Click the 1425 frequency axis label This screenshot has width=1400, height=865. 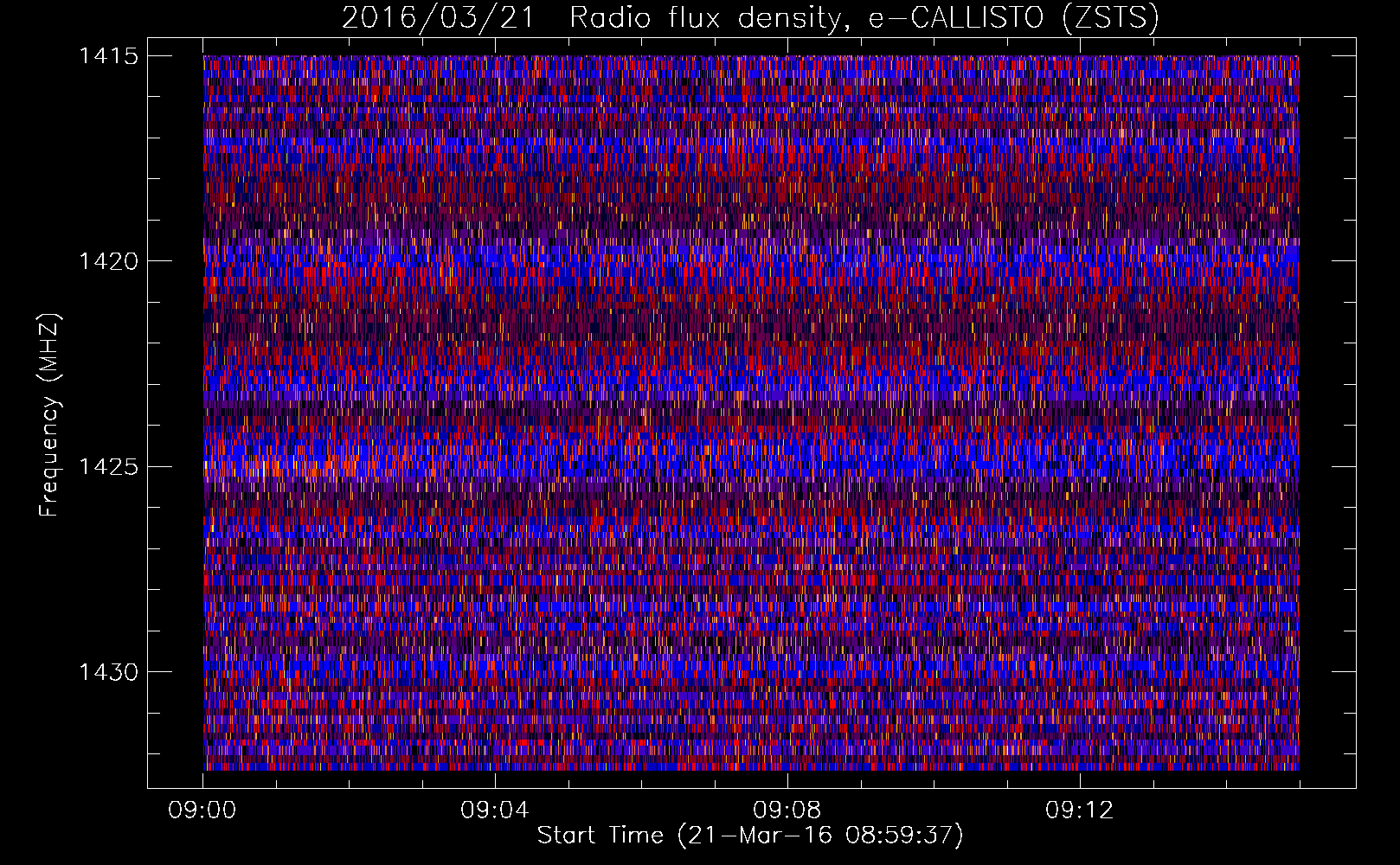(108, 467)
